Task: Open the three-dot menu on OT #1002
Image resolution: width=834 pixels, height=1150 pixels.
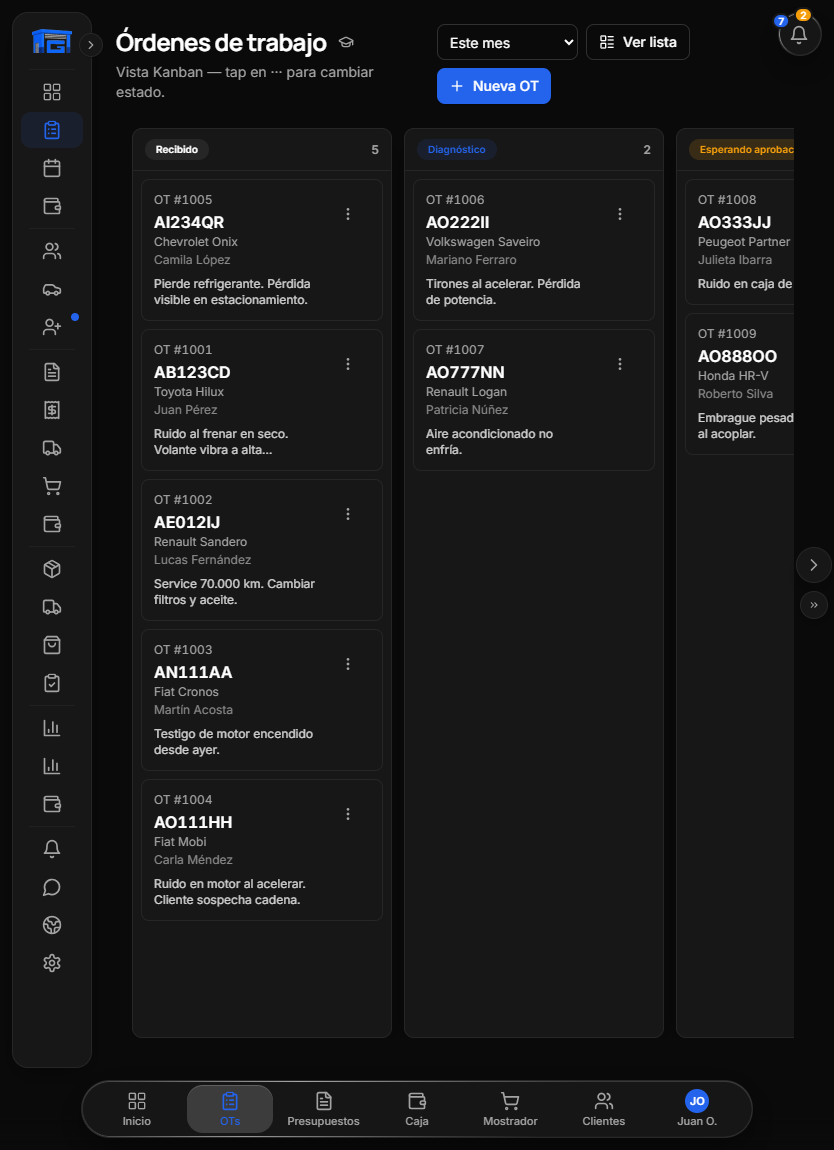Action: pos(348,514)
